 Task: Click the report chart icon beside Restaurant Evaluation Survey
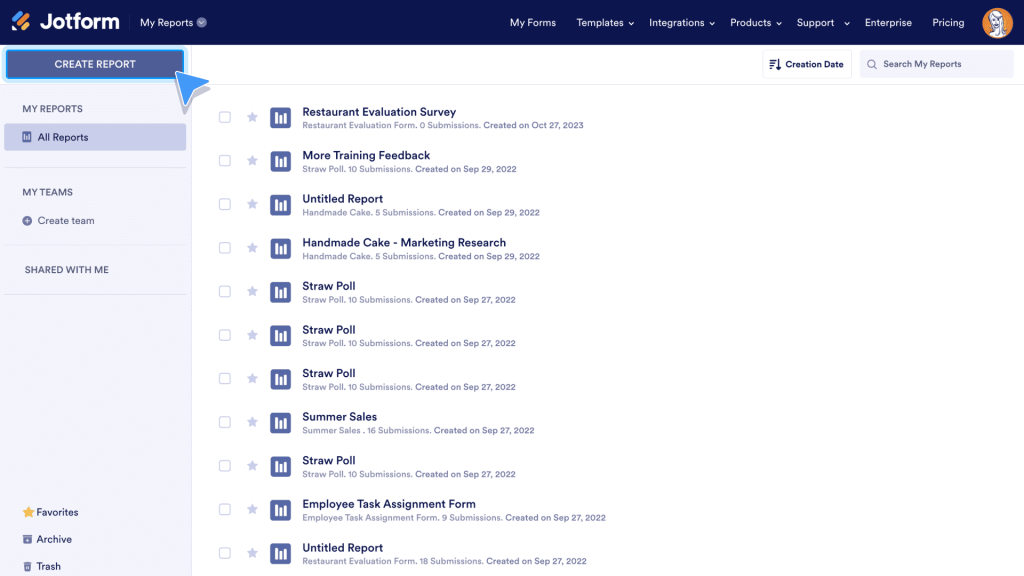(x=280, y=117)
